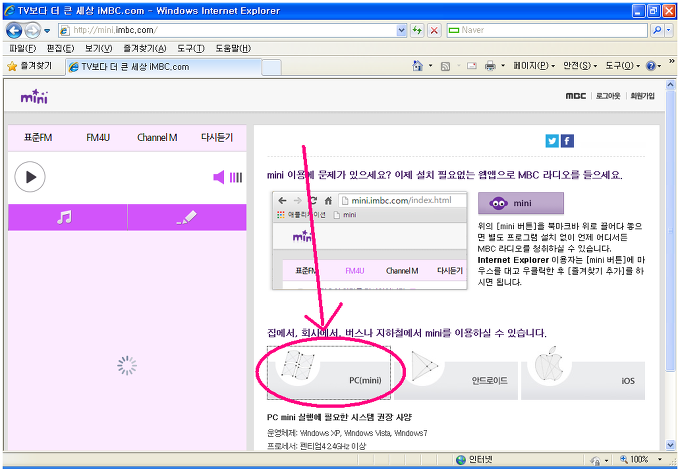Screen dimensions: 680x469
Task: Click the Read mail envelope icon
Action: [x=472, y=66]
